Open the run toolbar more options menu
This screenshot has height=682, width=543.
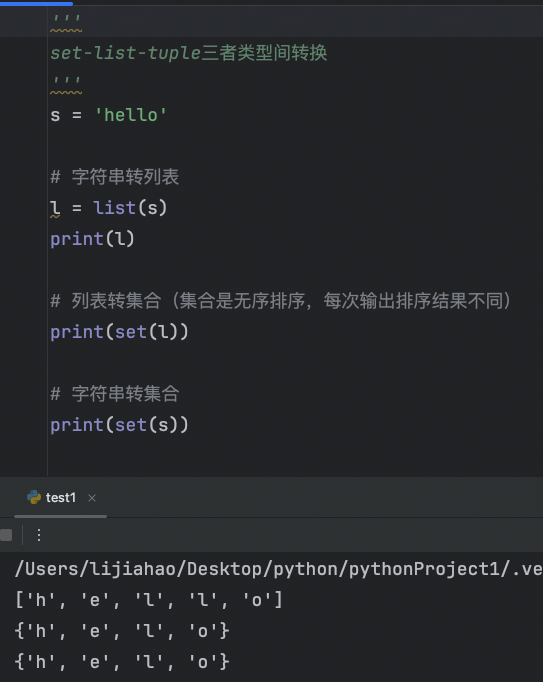tap(39, 535)
